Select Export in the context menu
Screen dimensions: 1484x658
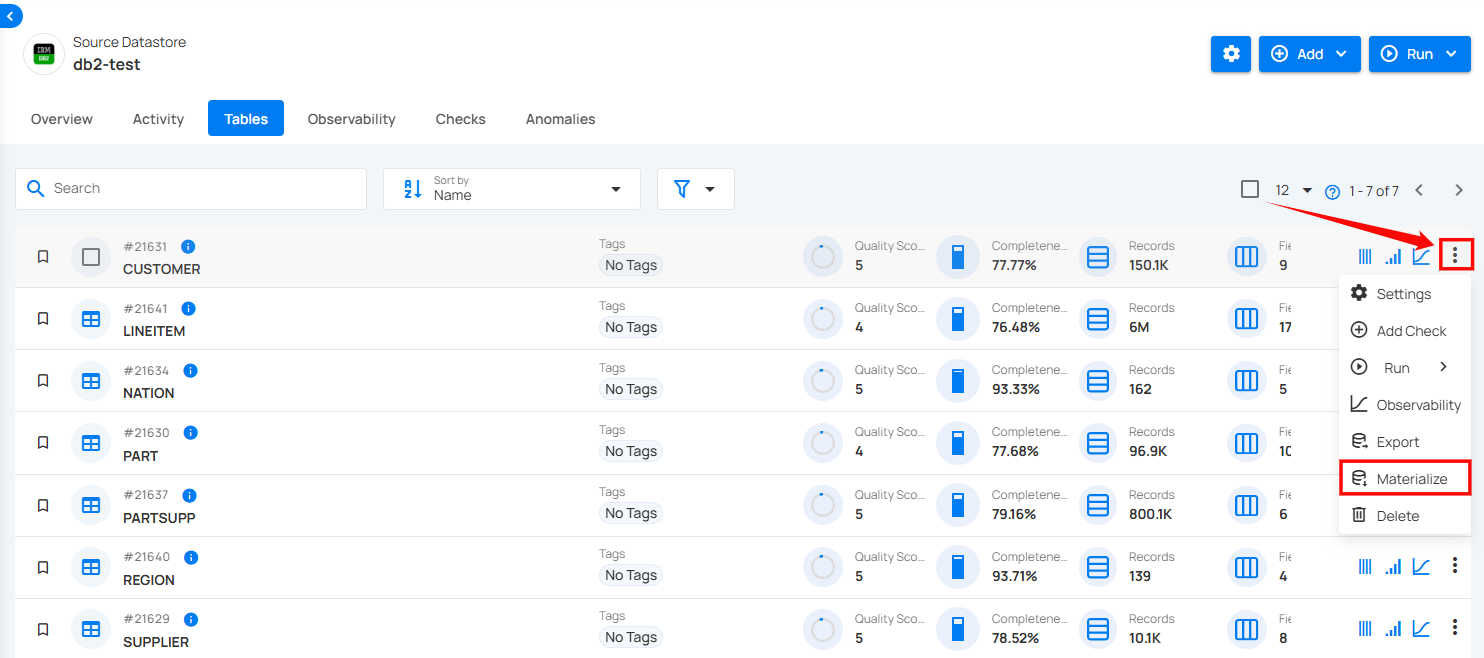point(1397,442)
